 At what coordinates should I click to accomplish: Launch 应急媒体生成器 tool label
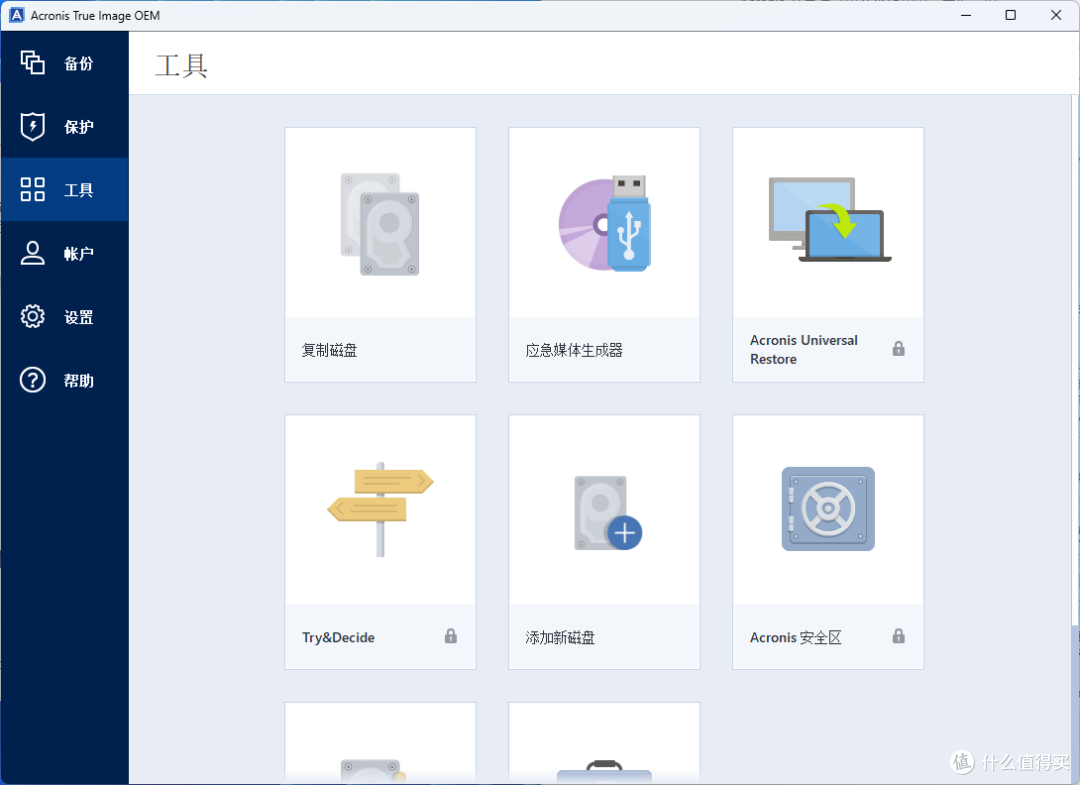pyautogui.click(x=574, y=350)
